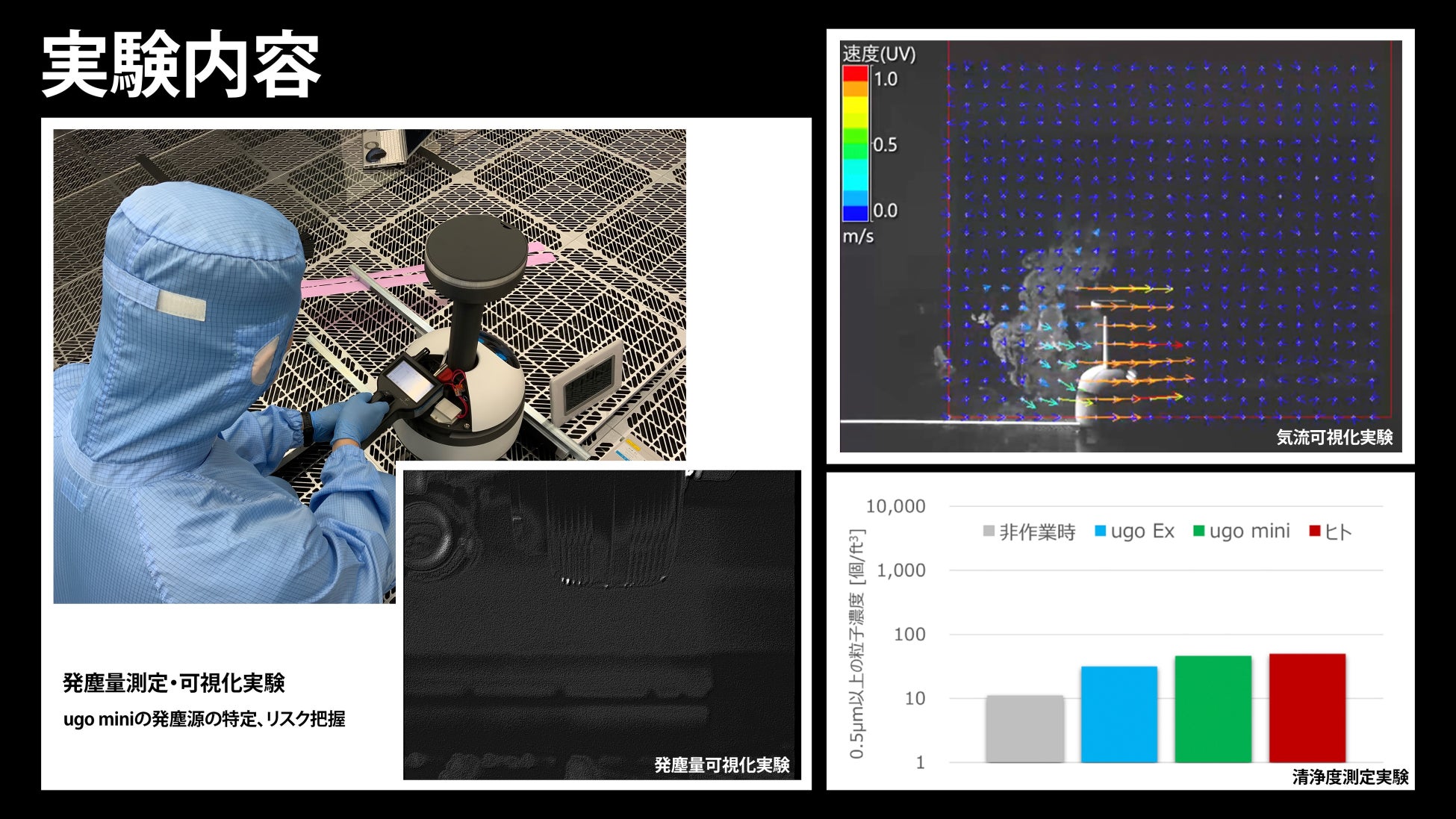1456x819 pixels.
Task: Select the gray 非作業時 bar
Action: (1024, 729)
